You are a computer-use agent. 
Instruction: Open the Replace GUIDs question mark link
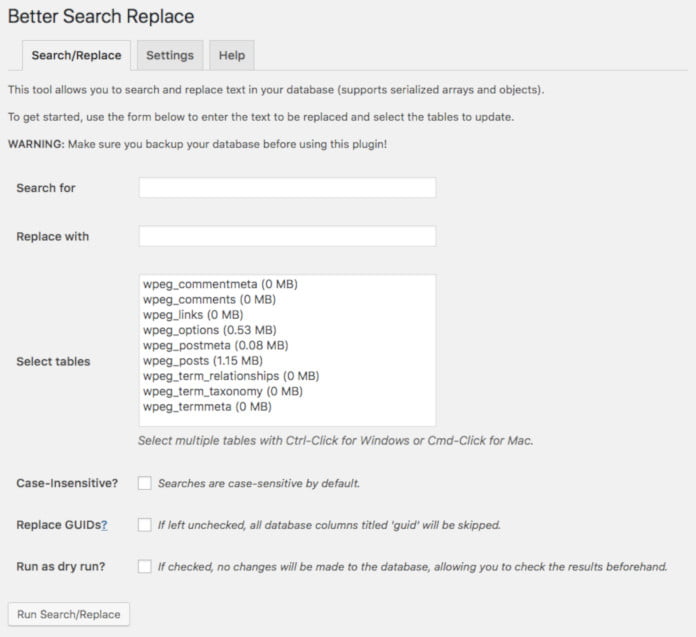104,525
